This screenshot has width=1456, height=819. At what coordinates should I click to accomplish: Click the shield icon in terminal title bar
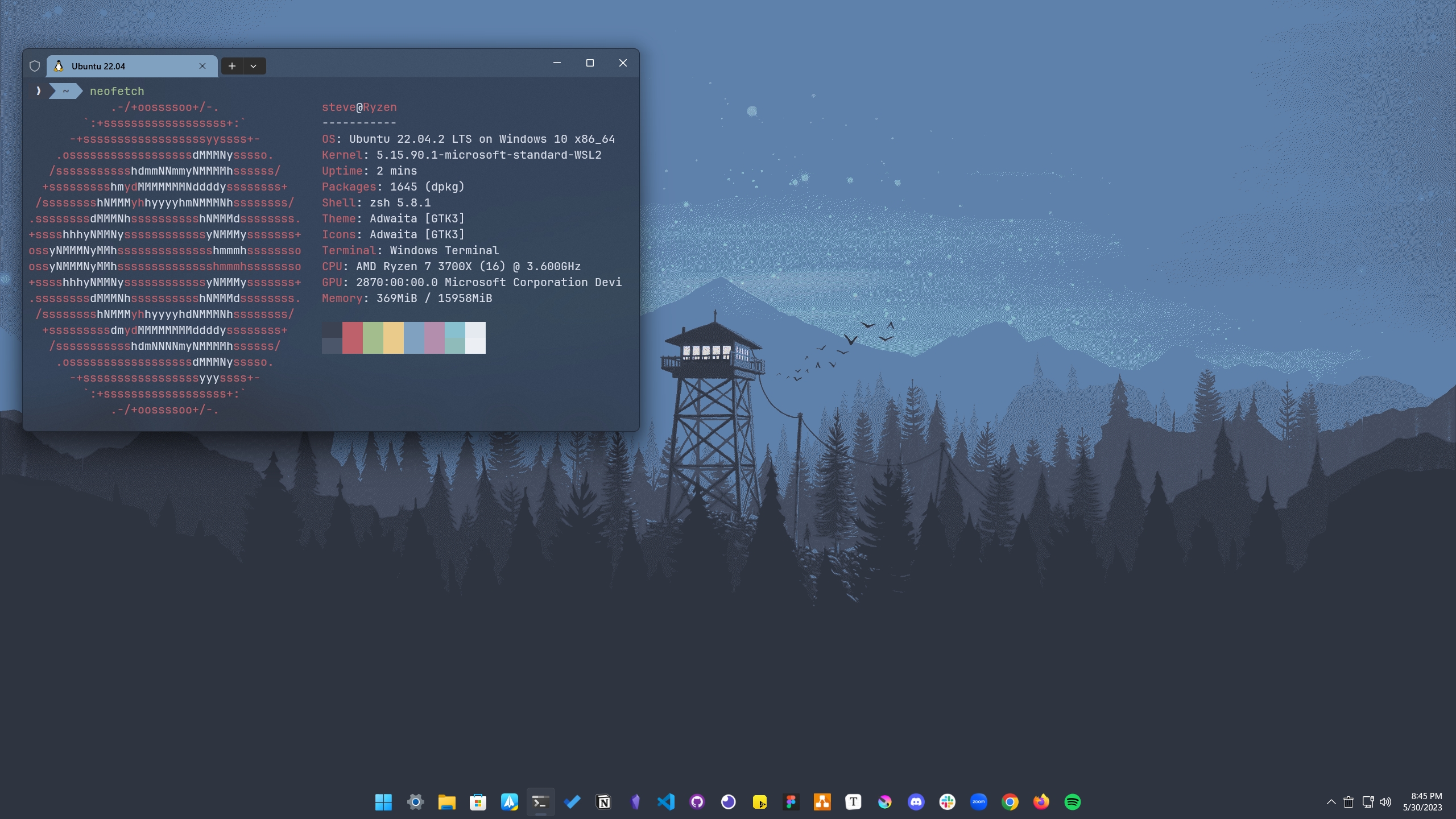coord(35,66)
